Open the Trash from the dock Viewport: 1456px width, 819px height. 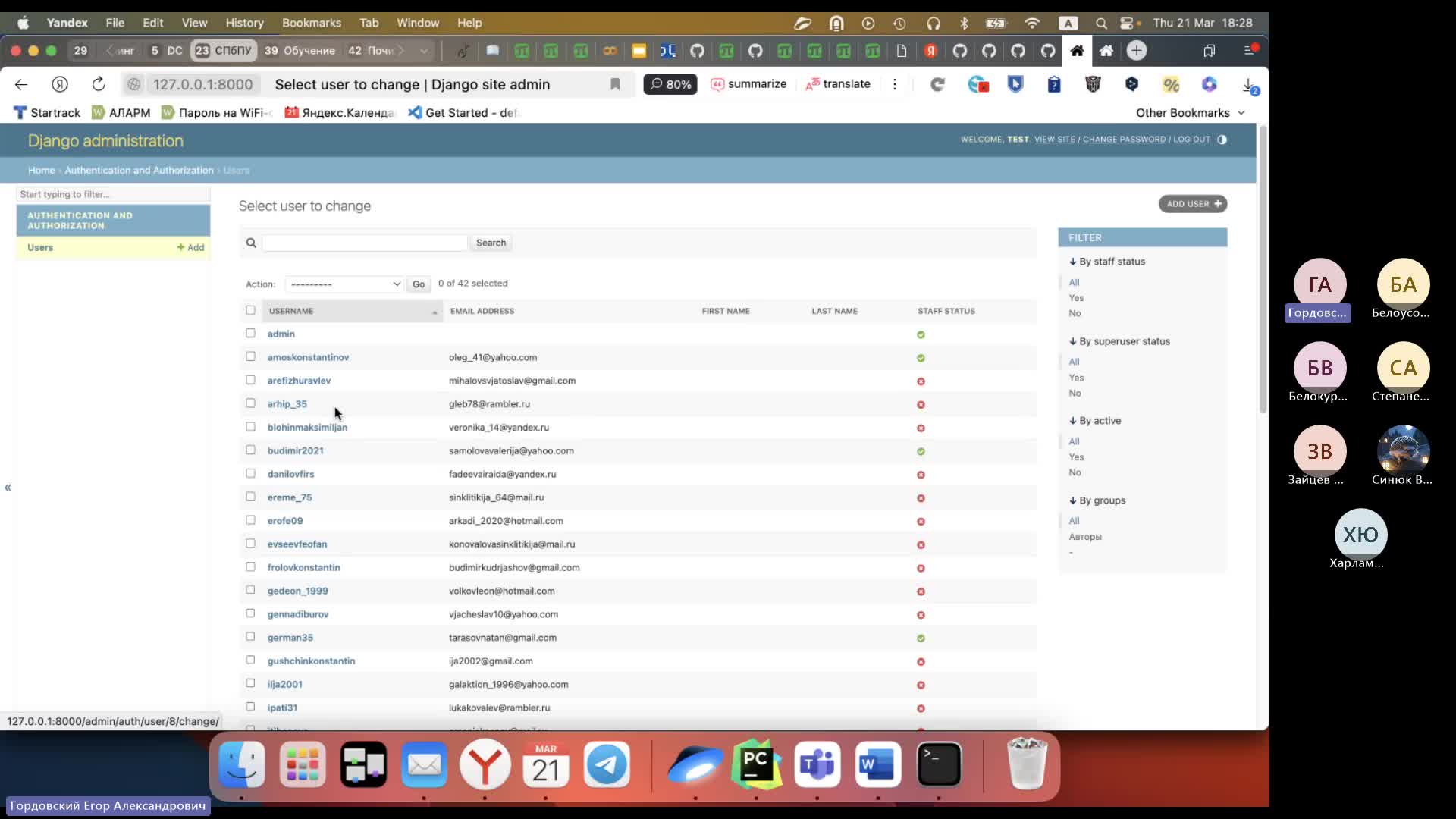pyautogui.click(x=1027, y=764)
